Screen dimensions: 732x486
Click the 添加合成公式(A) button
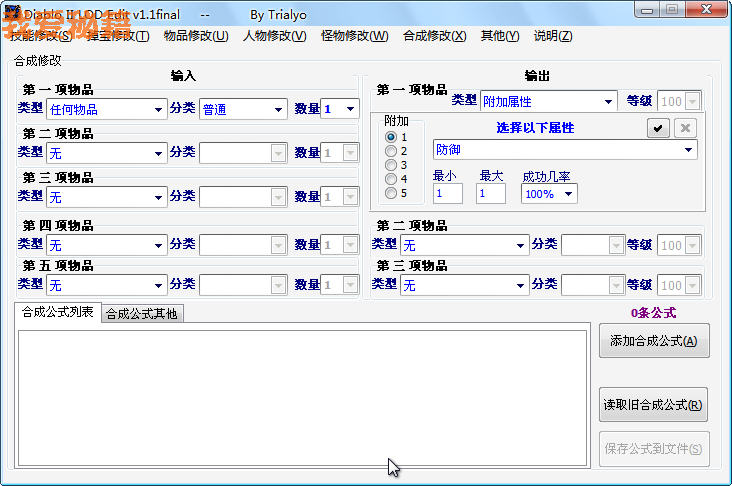(655, 341)
